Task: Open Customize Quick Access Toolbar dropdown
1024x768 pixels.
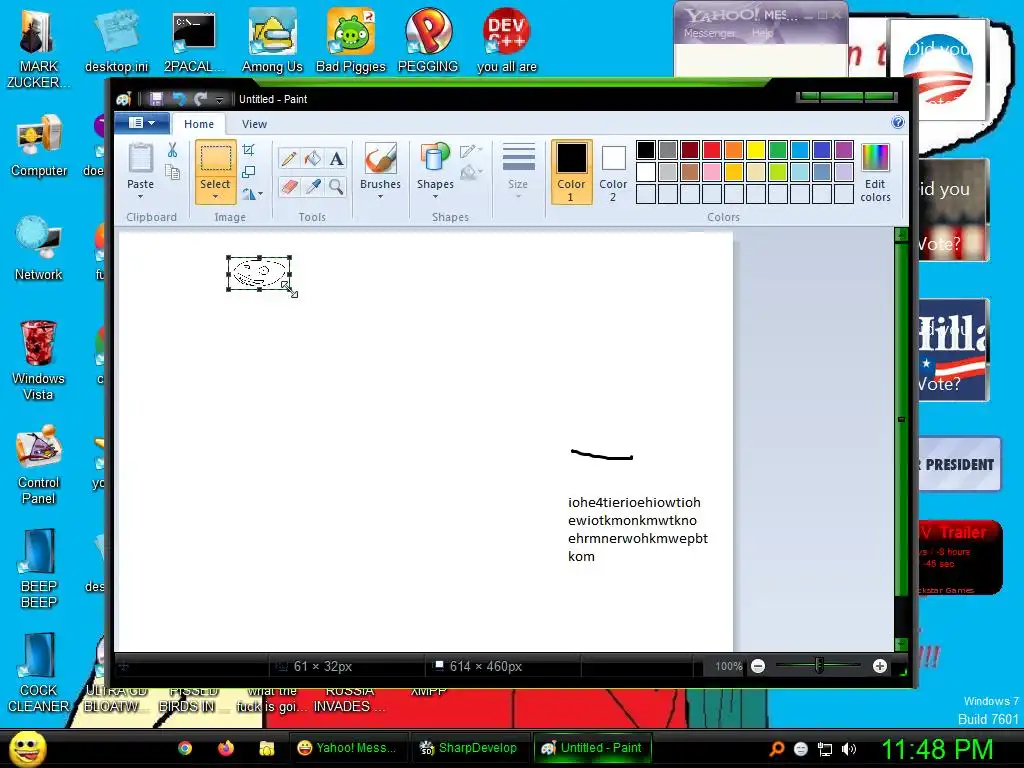Action: point(219,99)
